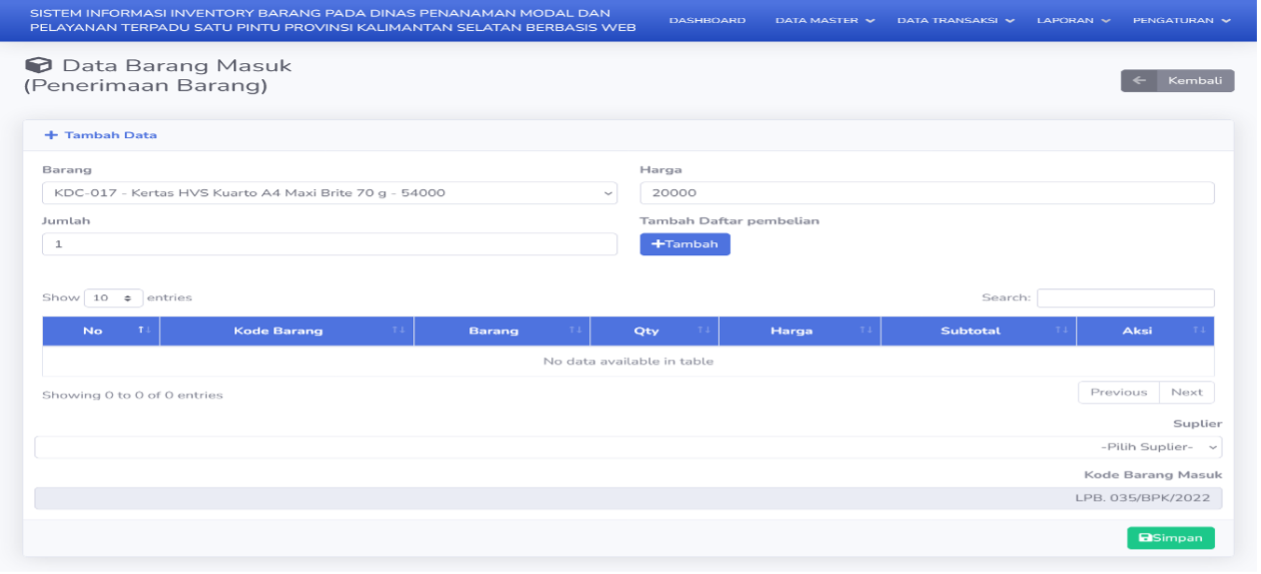1261x574 pixels.
Task: Click the 'Tambah Daftar pembelian' label
Action: point(730,221)
